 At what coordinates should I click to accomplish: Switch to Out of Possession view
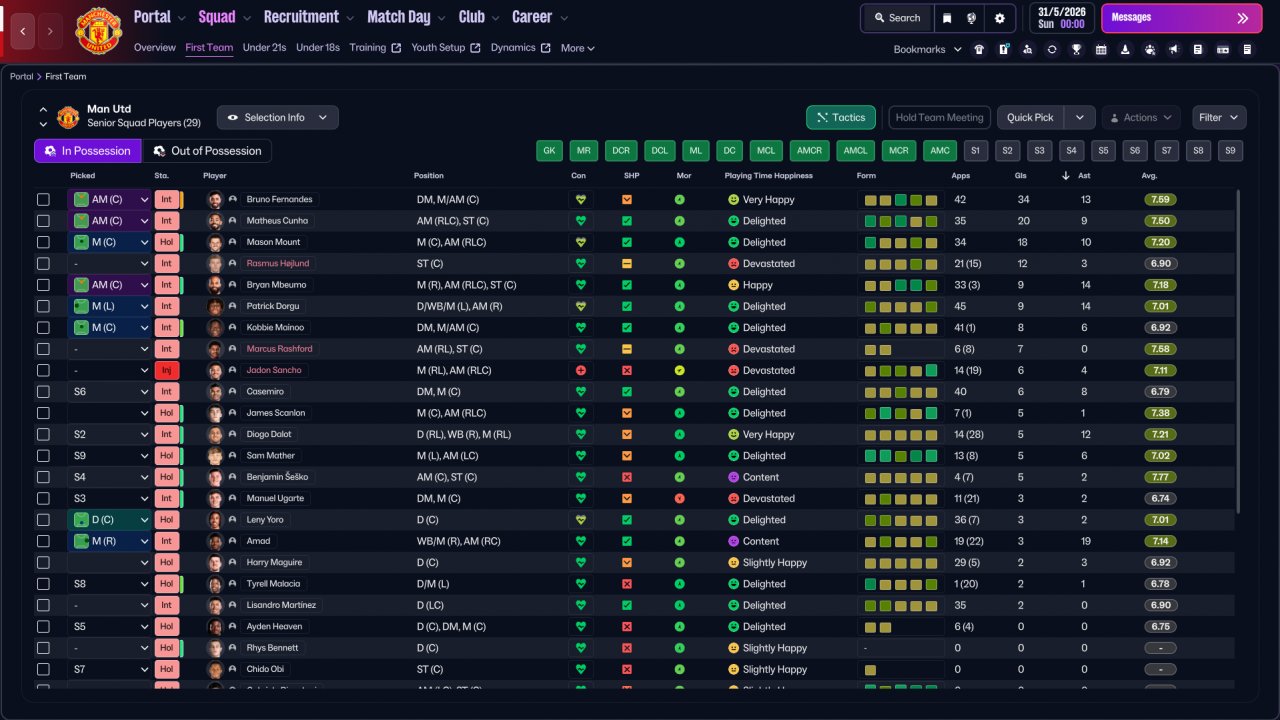[x=207, y=151]
